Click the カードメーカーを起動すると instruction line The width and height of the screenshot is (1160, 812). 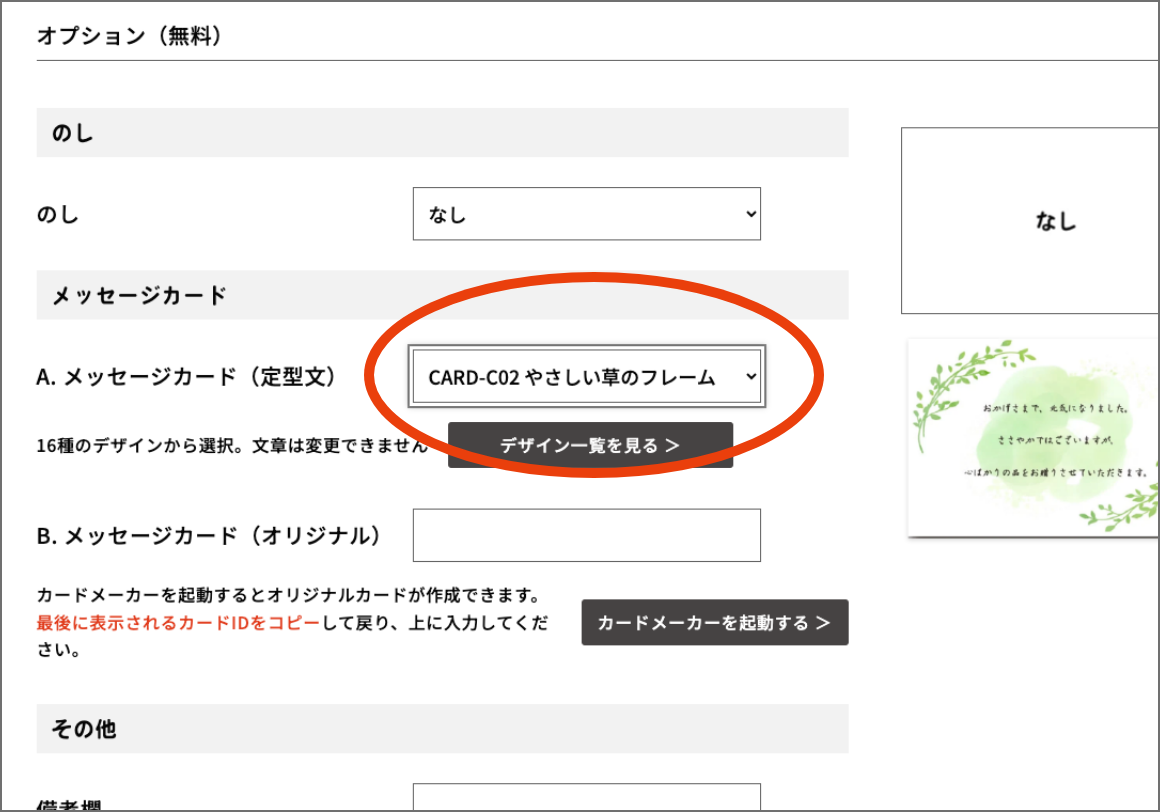(x=288, y=596)
